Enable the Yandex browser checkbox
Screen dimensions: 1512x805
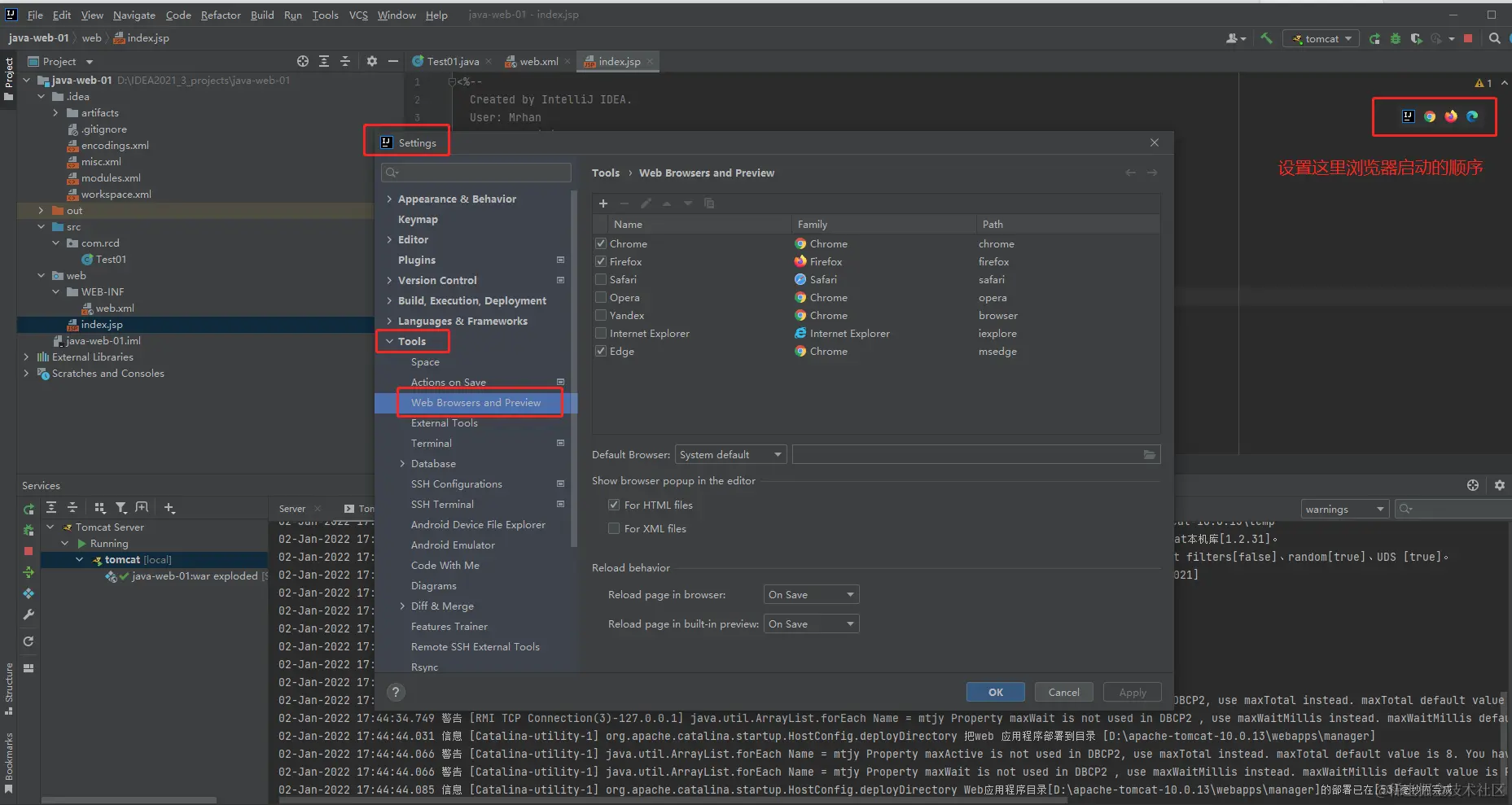tap(601, 315)
